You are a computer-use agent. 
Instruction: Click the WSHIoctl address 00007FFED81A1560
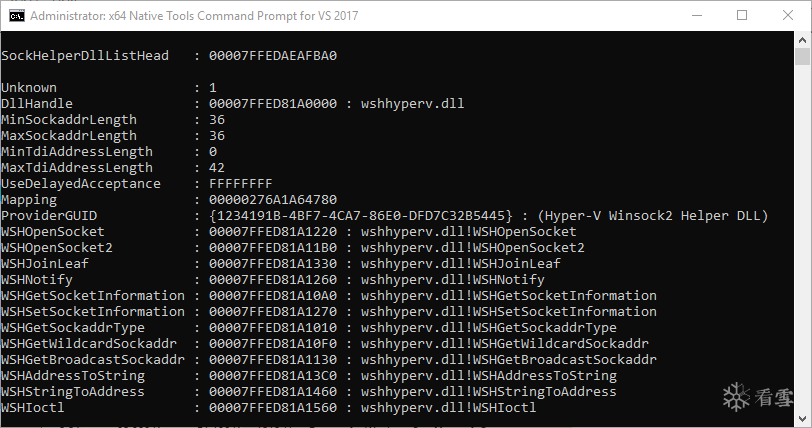(x=273, y=408)
